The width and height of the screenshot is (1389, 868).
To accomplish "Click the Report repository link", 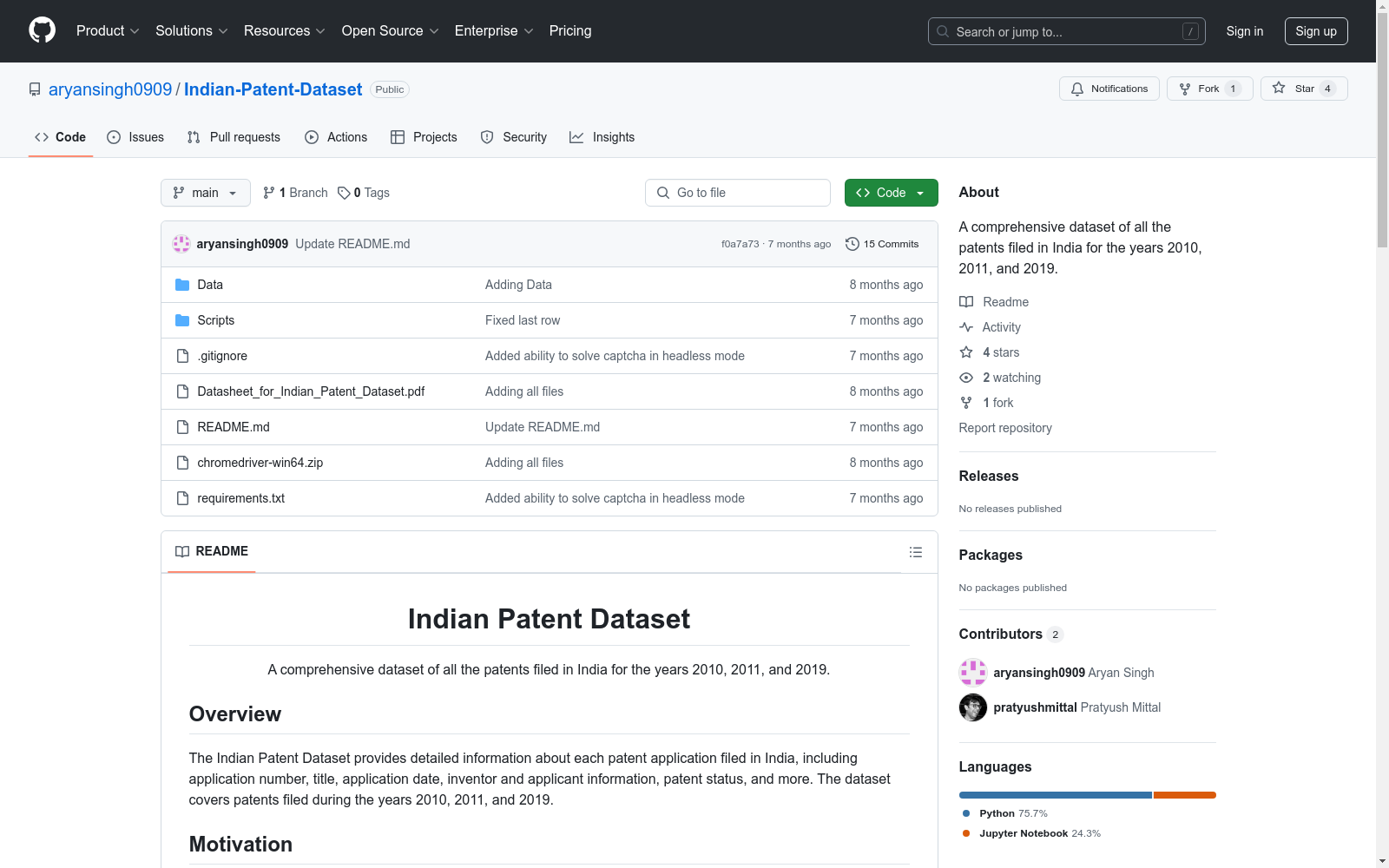I will click(1005, 428).
